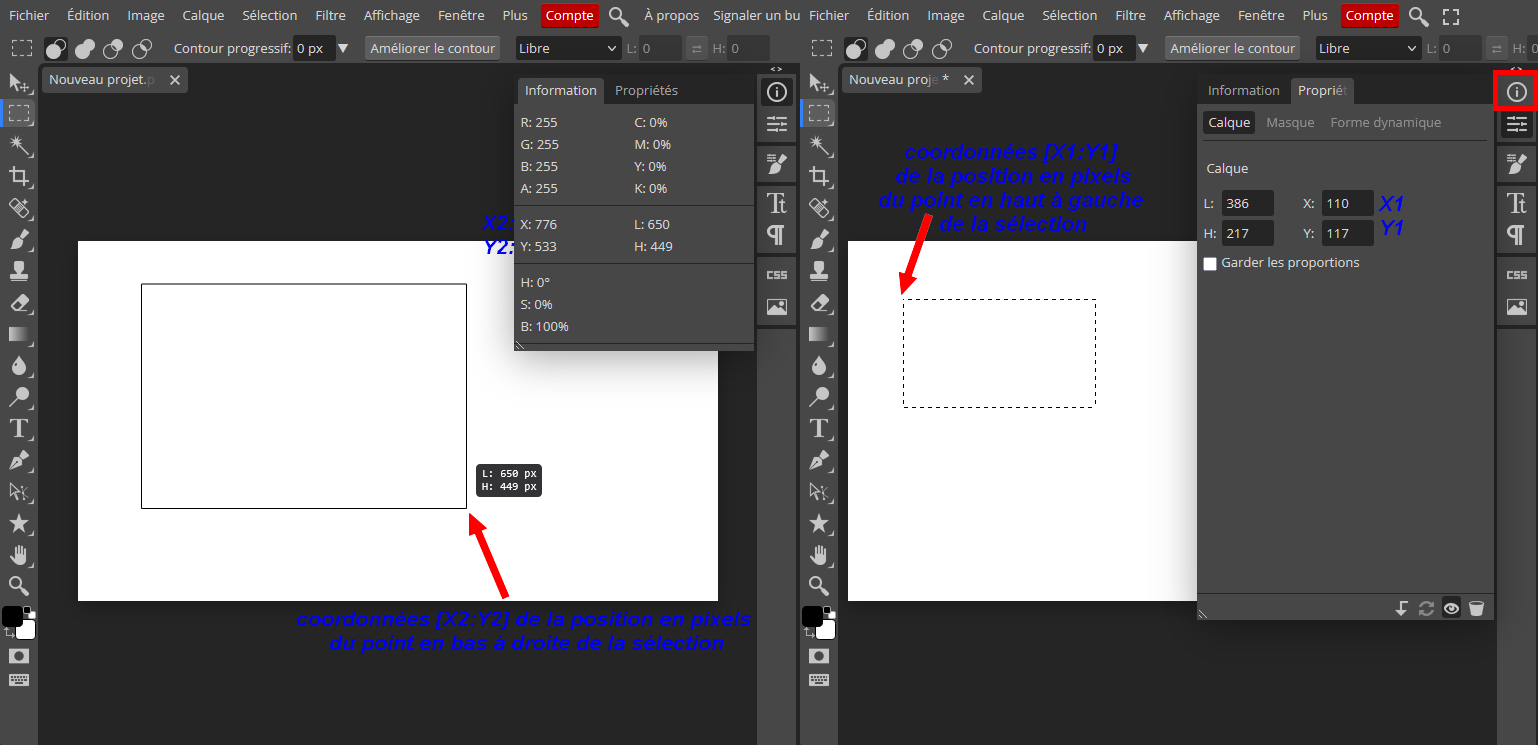The width and height of the screenshot is (1538, 745).
Task: Open À propos in the left window
Action: [x=671, y=16]
